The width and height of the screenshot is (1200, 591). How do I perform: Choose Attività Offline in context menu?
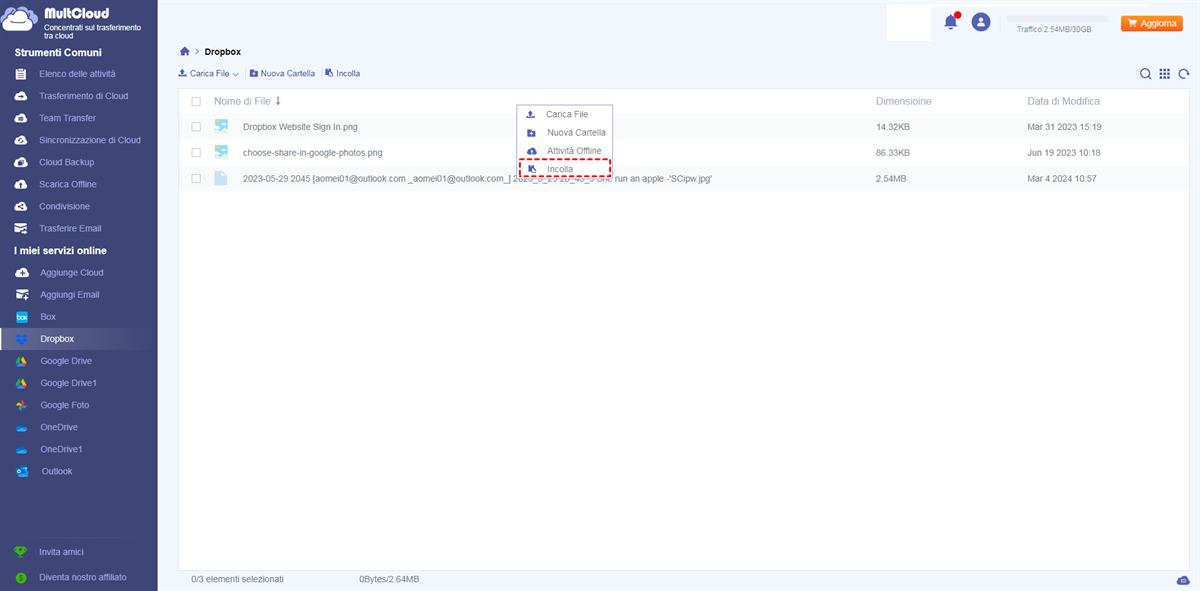(564, 151)
